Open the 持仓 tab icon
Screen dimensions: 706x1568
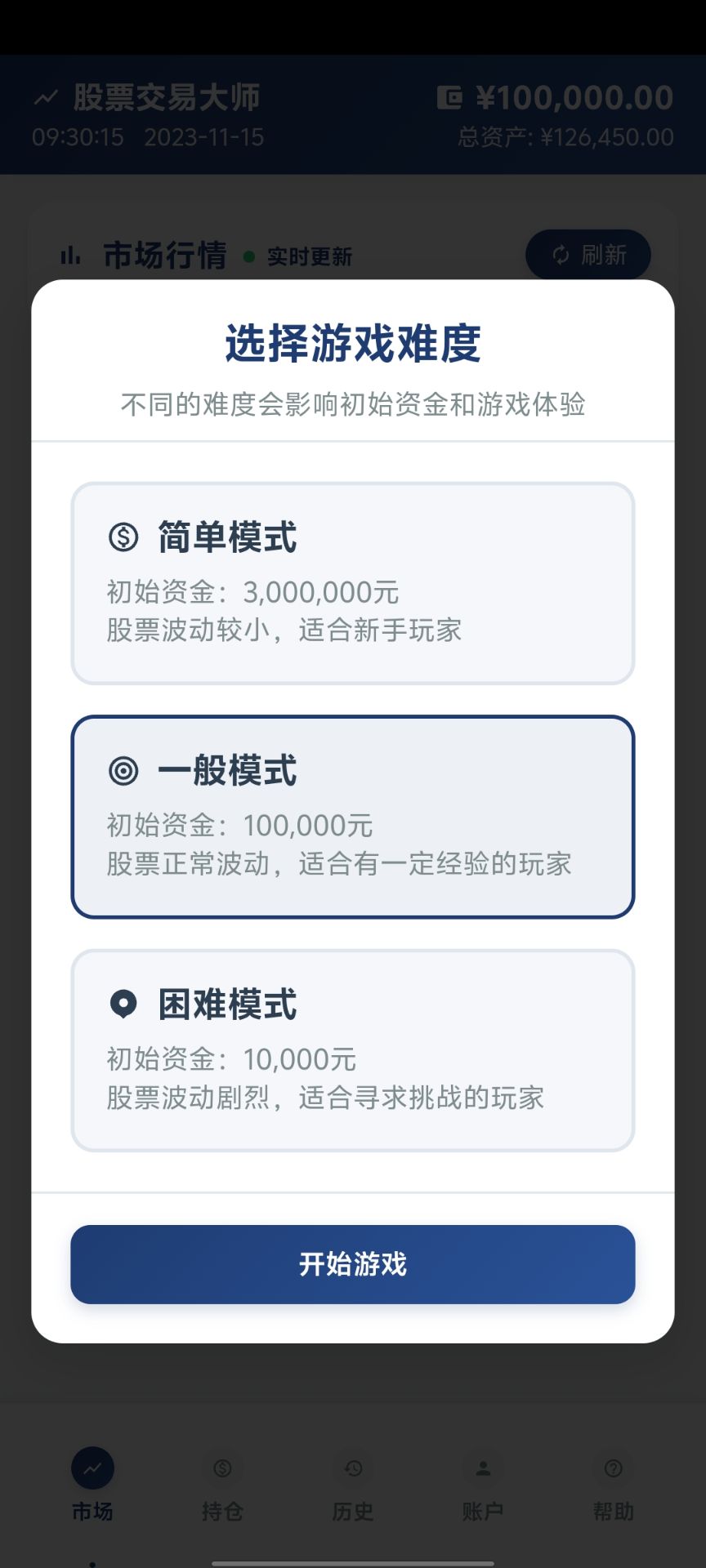point(222,1468)
